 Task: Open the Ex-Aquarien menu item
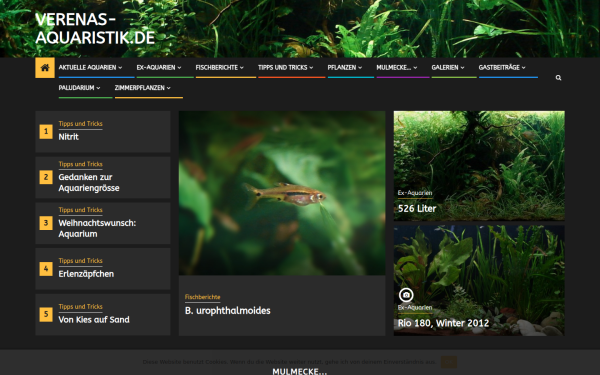click(x=156, y=67)
